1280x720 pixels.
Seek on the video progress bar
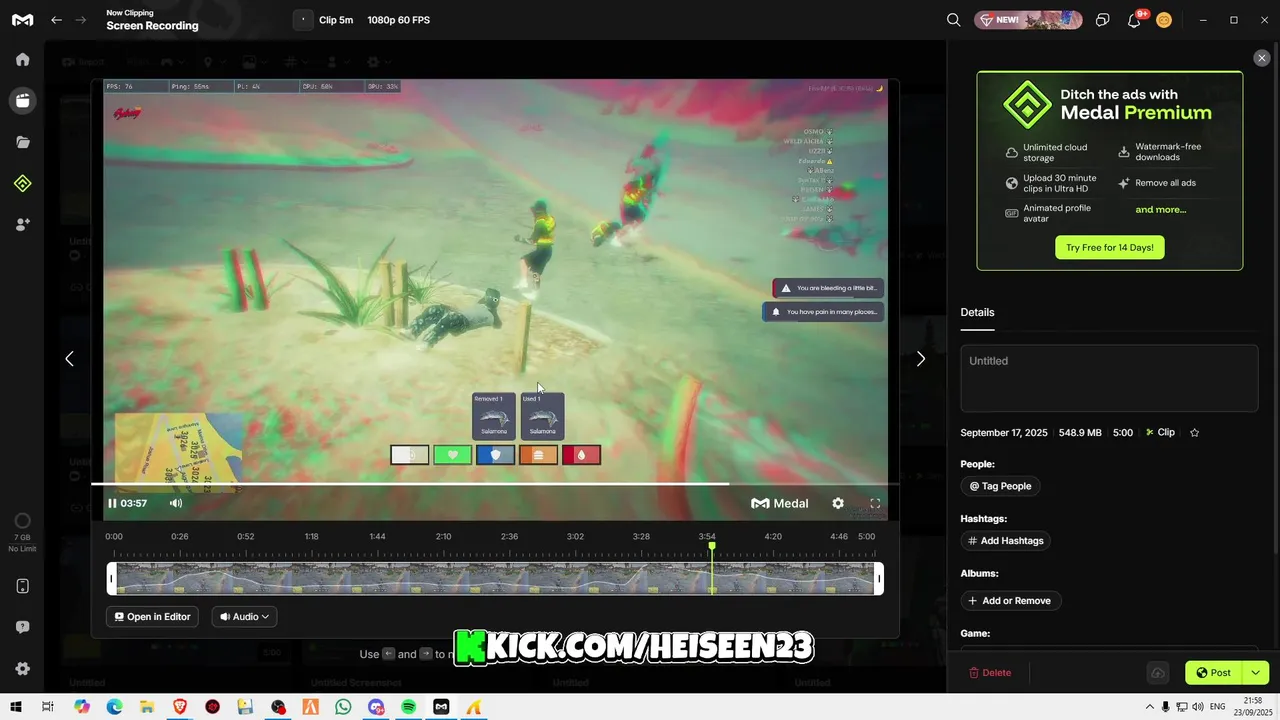click(x=495, y=484)
